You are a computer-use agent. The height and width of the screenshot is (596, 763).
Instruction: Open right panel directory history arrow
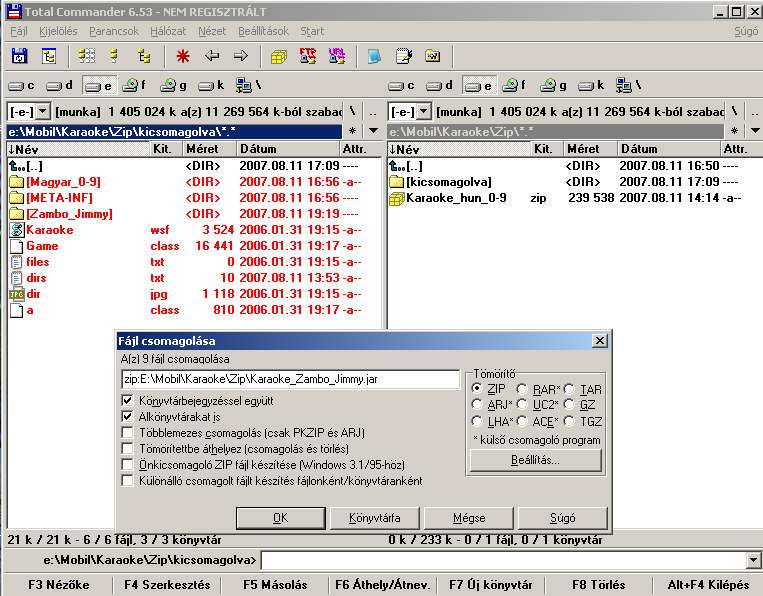click(x=755, y=131)
